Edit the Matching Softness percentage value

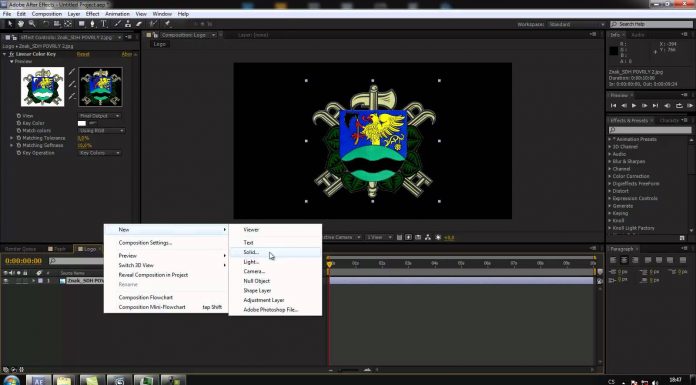tap(84, 145)
